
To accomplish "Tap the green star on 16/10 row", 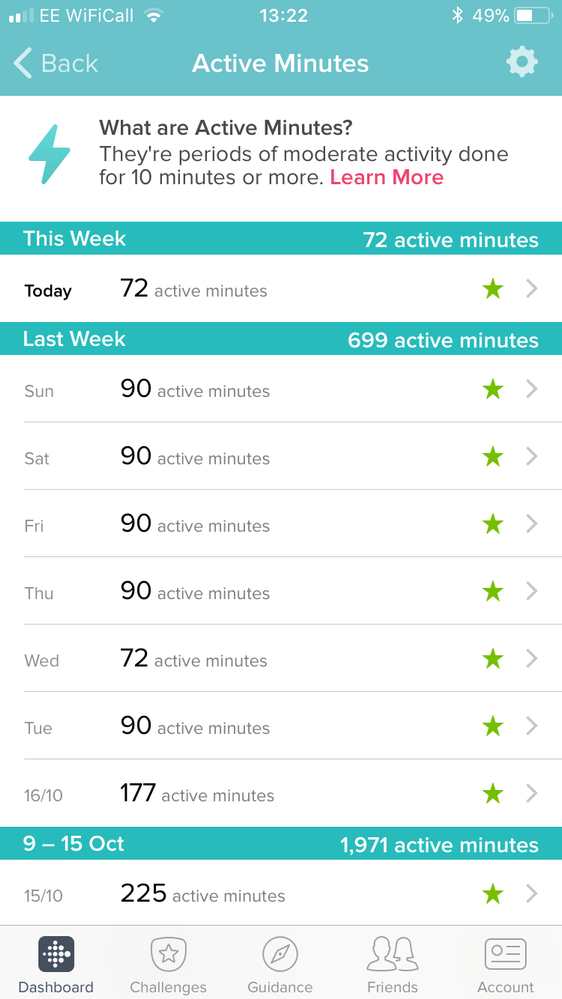I will (493, 793).
